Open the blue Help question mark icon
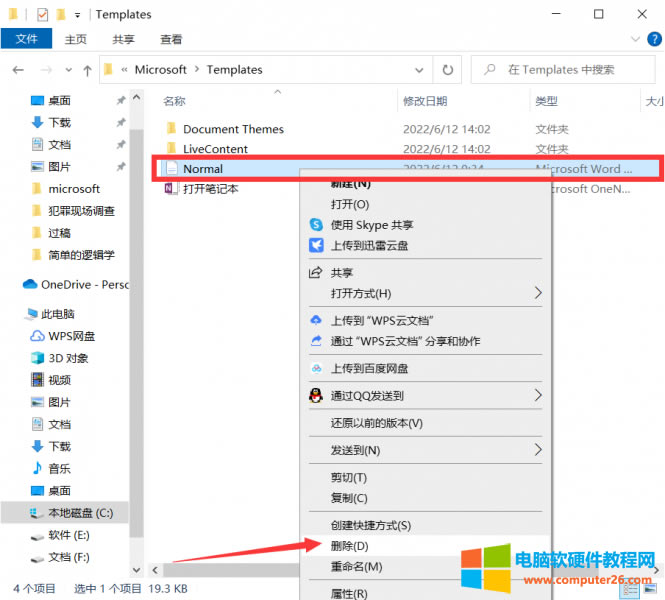This screenshot has width=665, height=600. pos(654,39)
